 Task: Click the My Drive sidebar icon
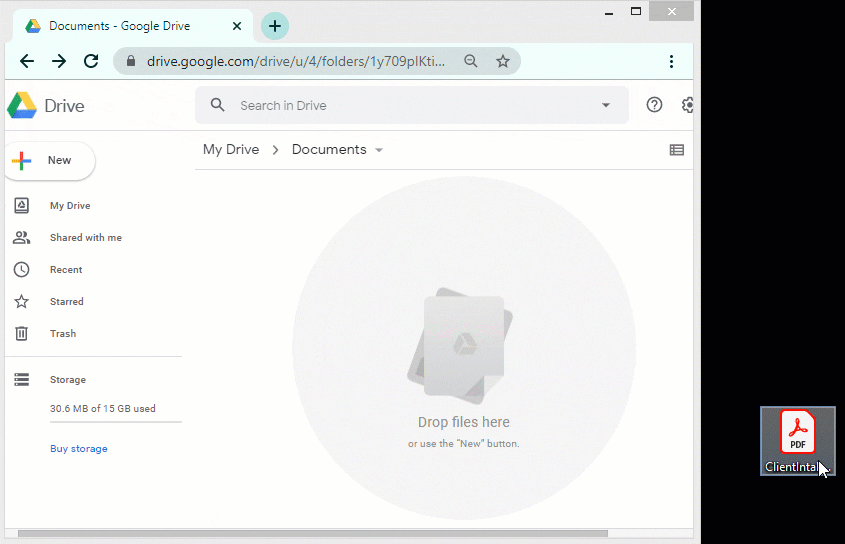click(22, 205)
